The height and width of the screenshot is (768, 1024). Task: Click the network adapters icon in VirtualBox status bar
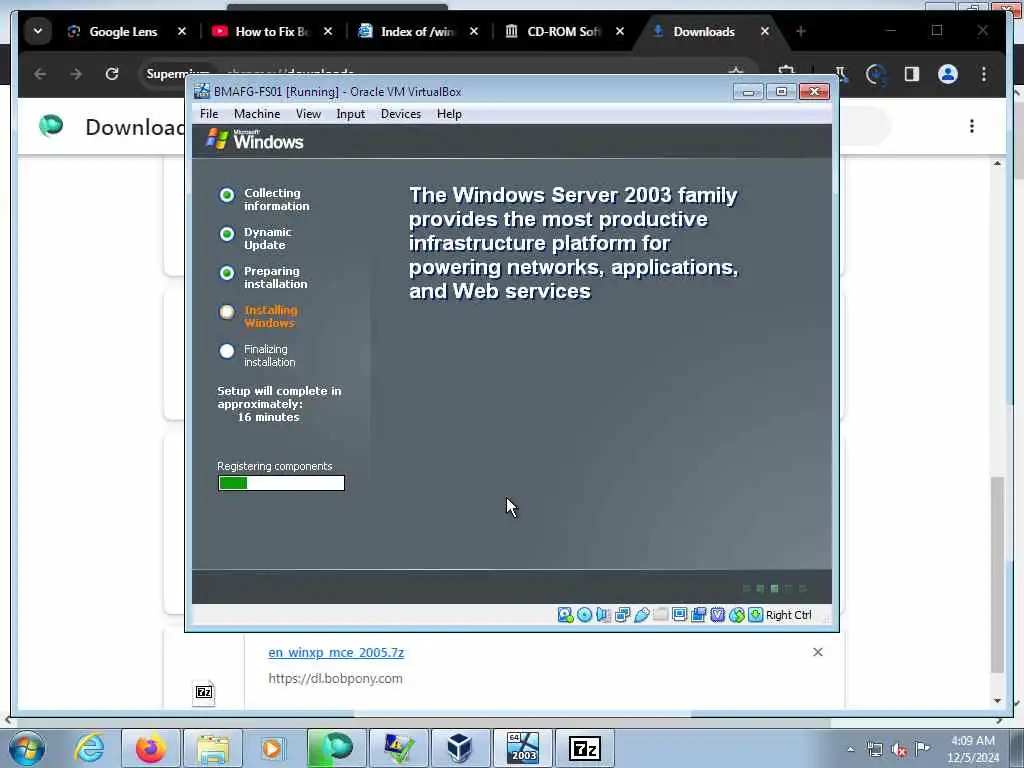tap(622, 615)
